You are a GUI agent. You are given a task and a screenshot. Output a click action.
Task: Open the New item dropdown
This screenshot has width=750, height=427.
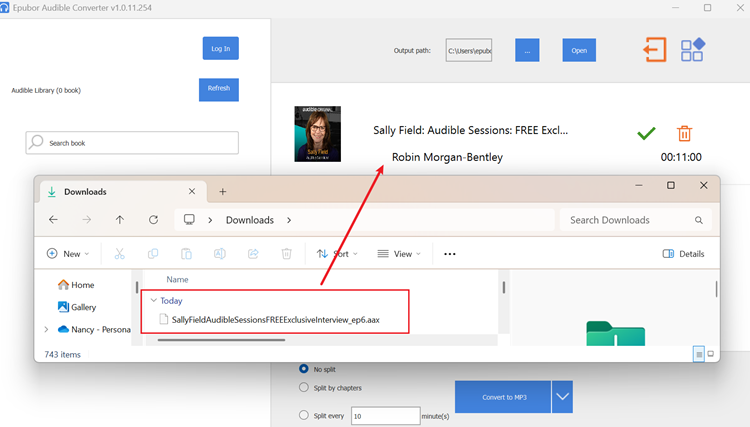click(x=68, y=254)
